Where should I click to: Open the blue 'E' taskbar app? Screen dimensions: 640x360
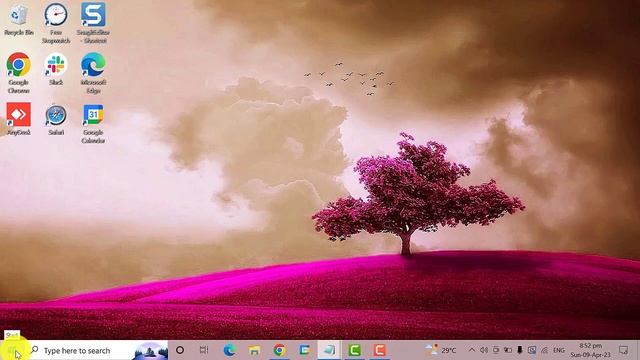304,350
